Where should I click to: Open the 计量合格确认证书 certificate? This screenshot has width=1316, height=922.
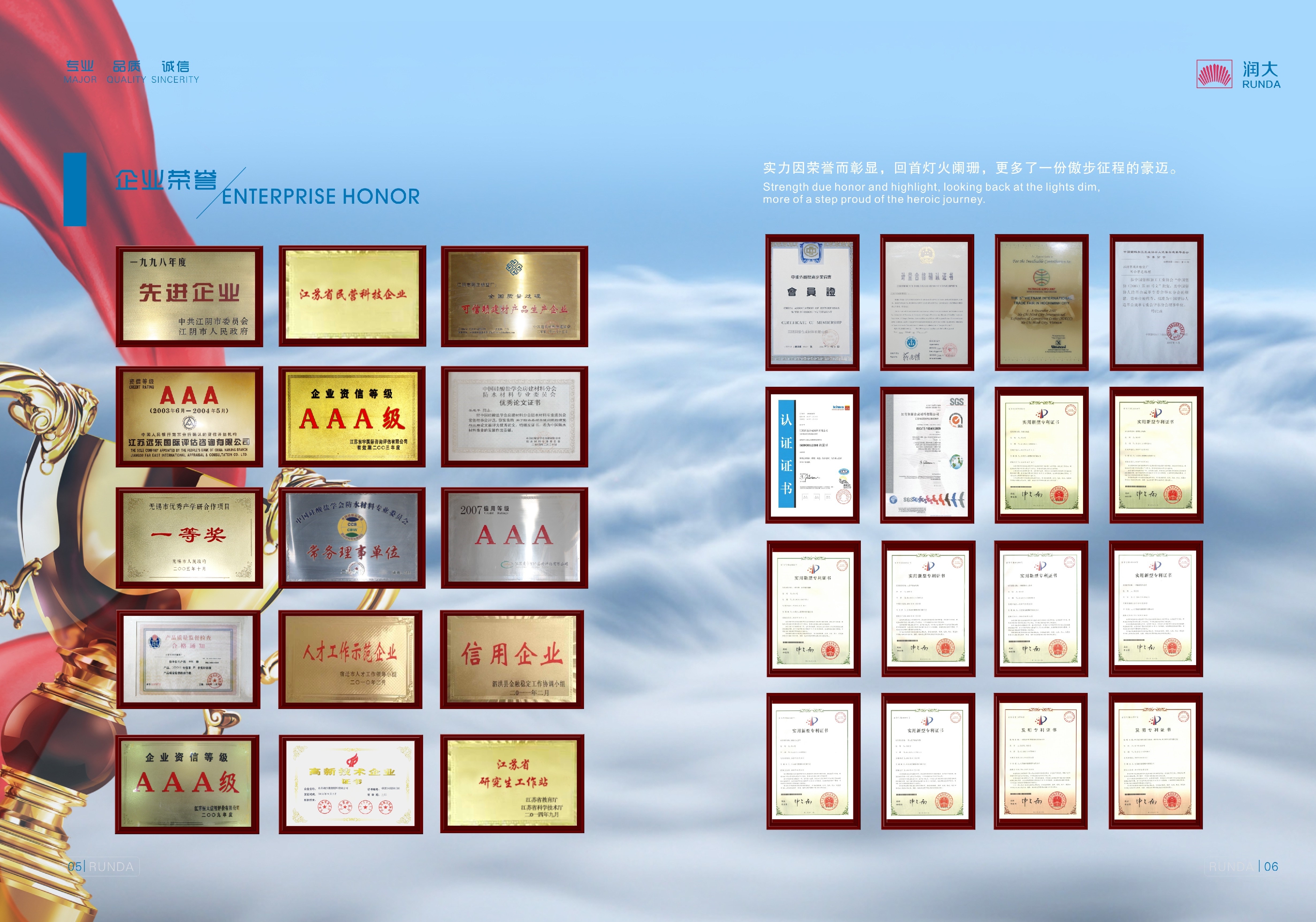point(928,302)
